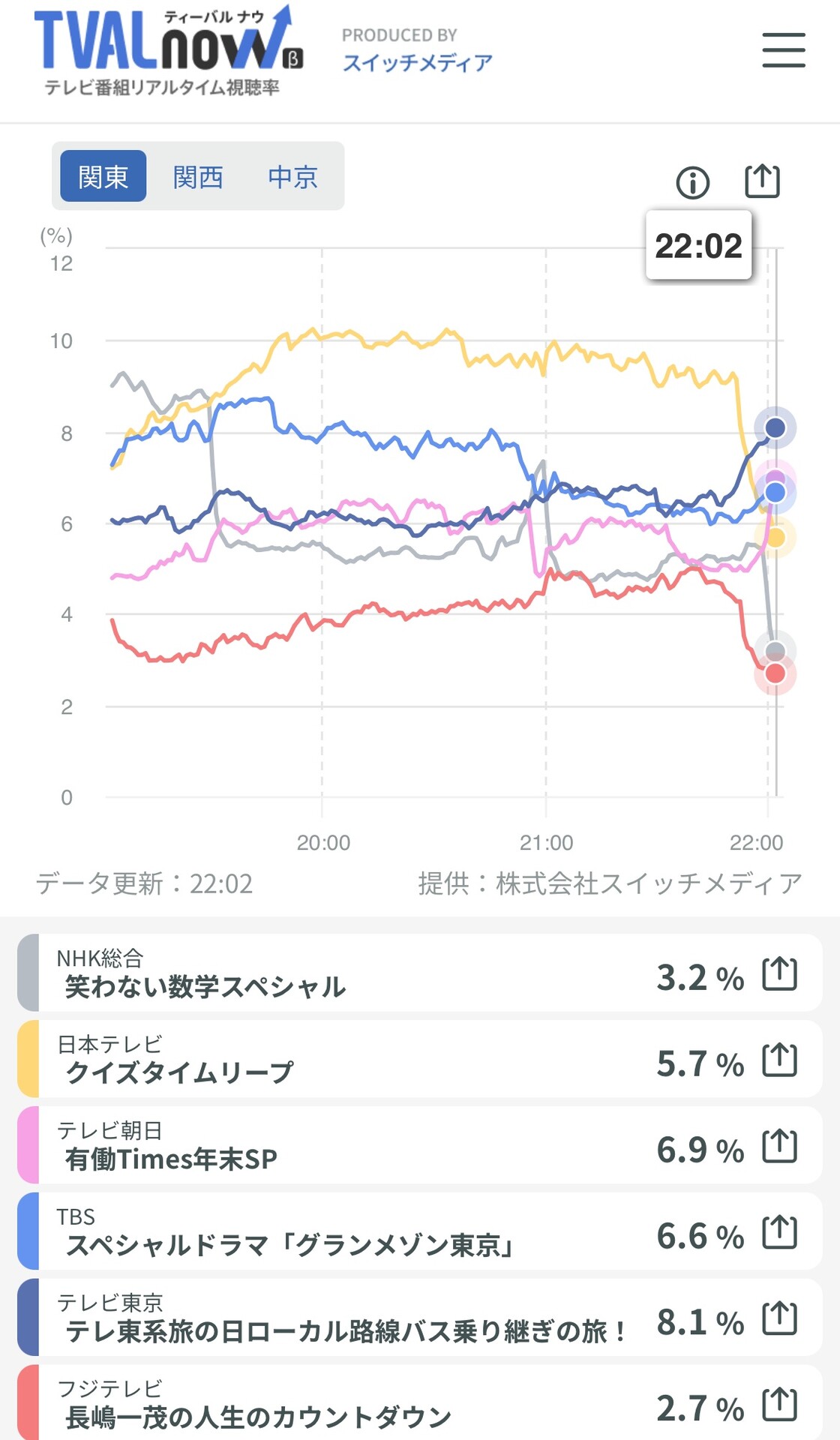This screenshot has height=1440, width=840.
Task: Click the dark blue テレビ東京 chart point
Action: point(775,427)
